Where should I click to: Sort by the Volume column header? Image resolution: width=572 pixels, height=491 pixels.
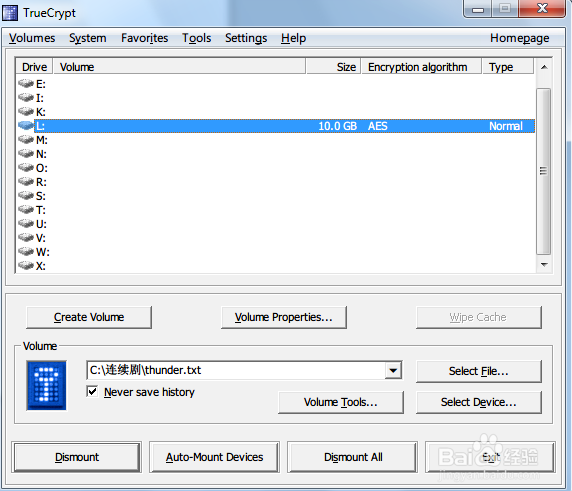click(x=179, y=67)
